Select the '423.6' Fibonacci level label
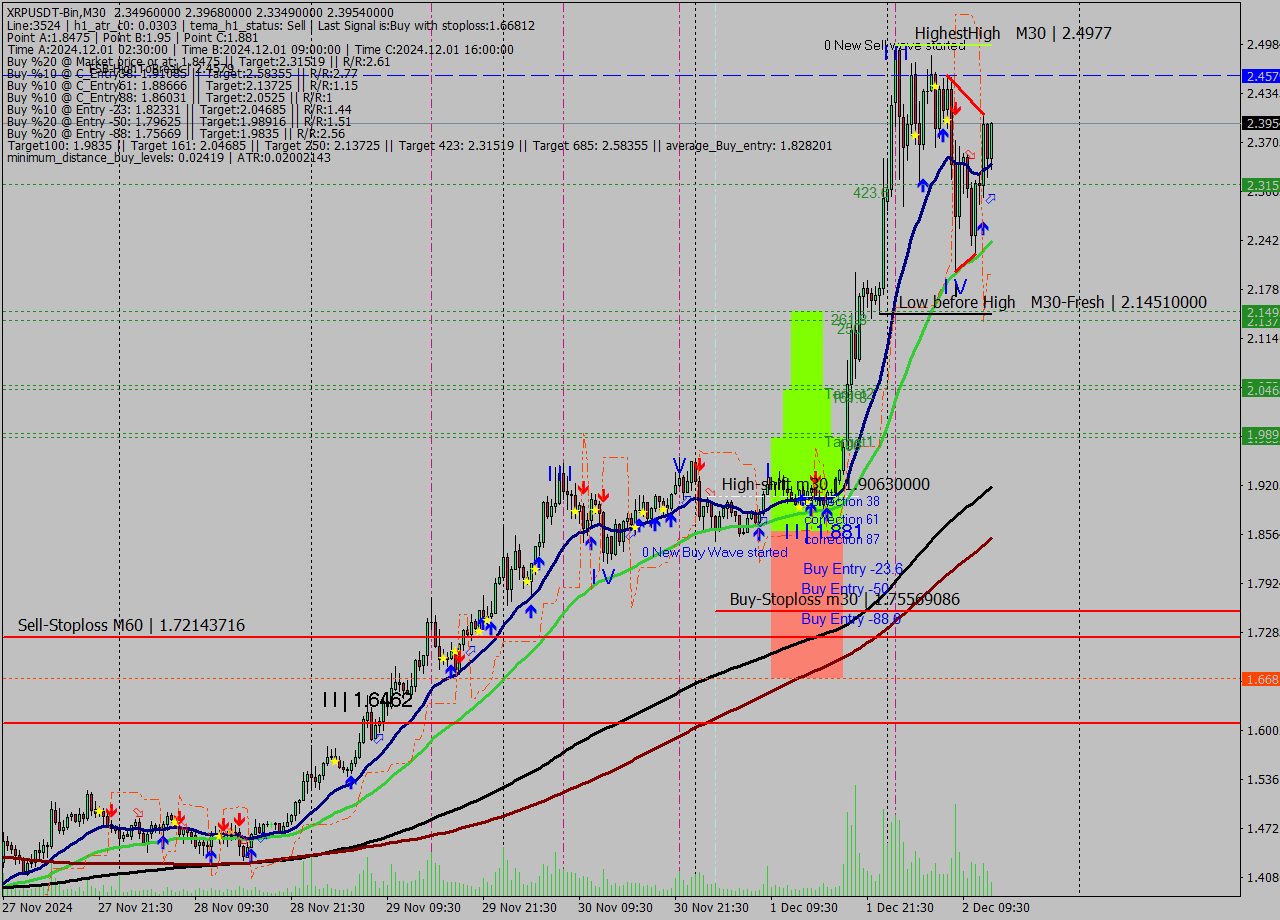Image resolution: width=1280 pixels, height=920 pixels. click(x=871, y=193)
